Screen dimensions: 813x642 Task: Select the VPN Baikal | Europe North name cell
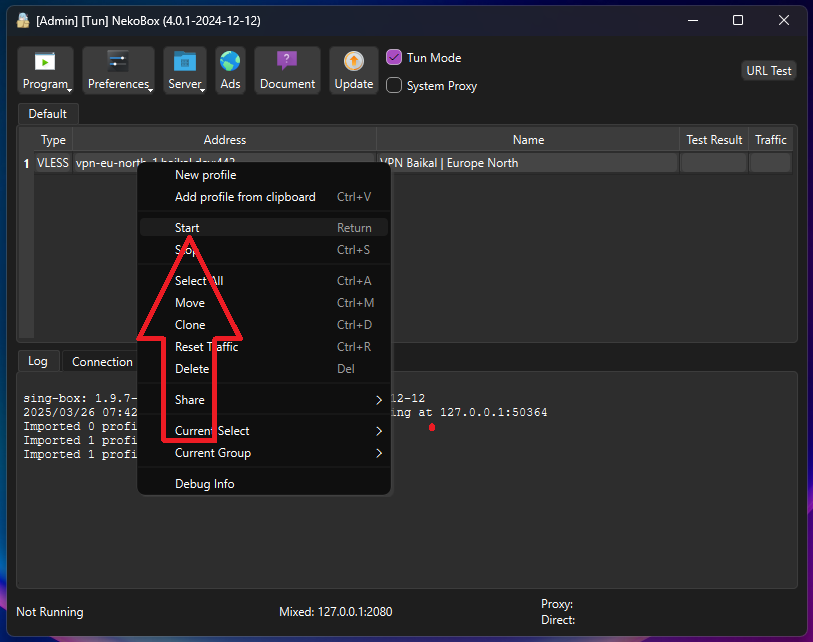pos(528,163)
